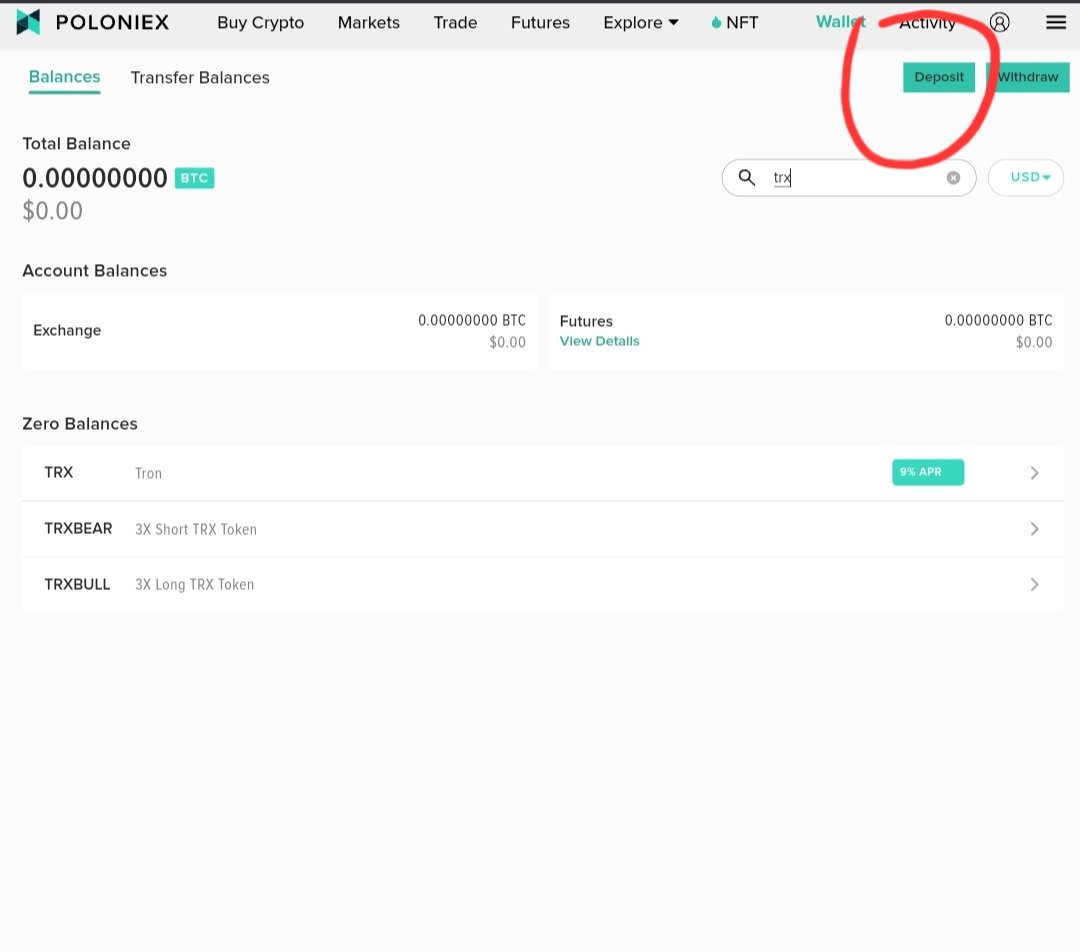
Task: Click the Exchange account card label
Action: pyautogui.click(x=67, y=330)
